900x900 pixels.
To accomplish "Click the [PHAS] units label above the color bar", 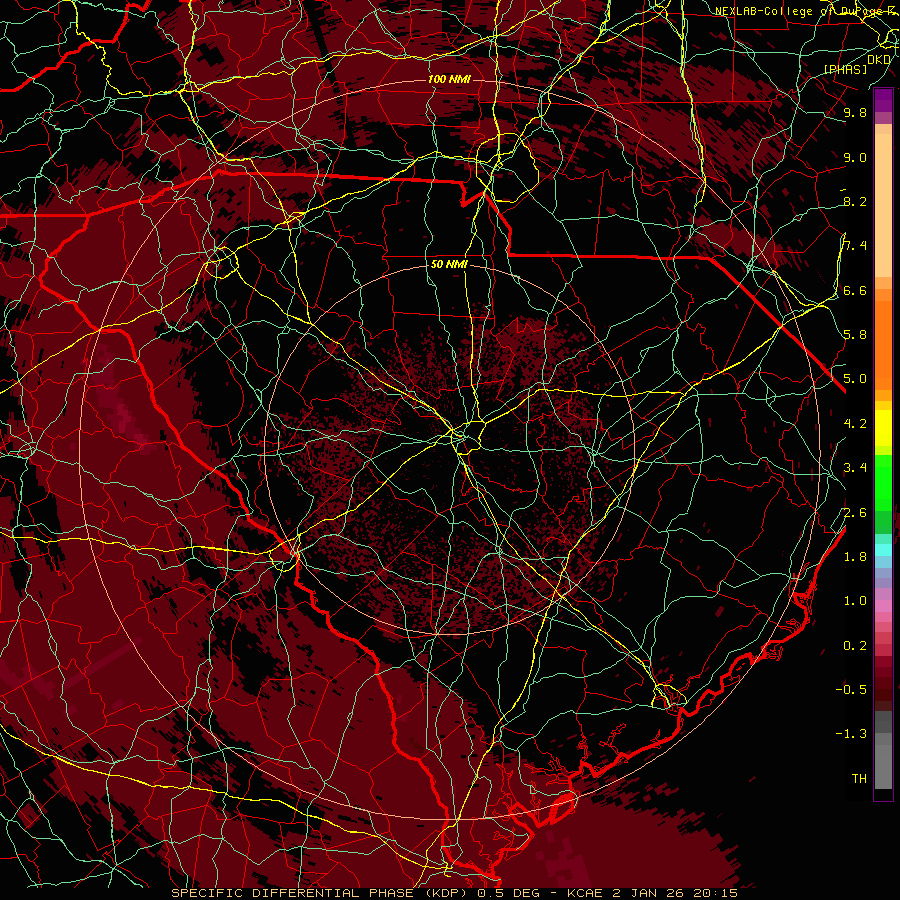I will 845,69.
